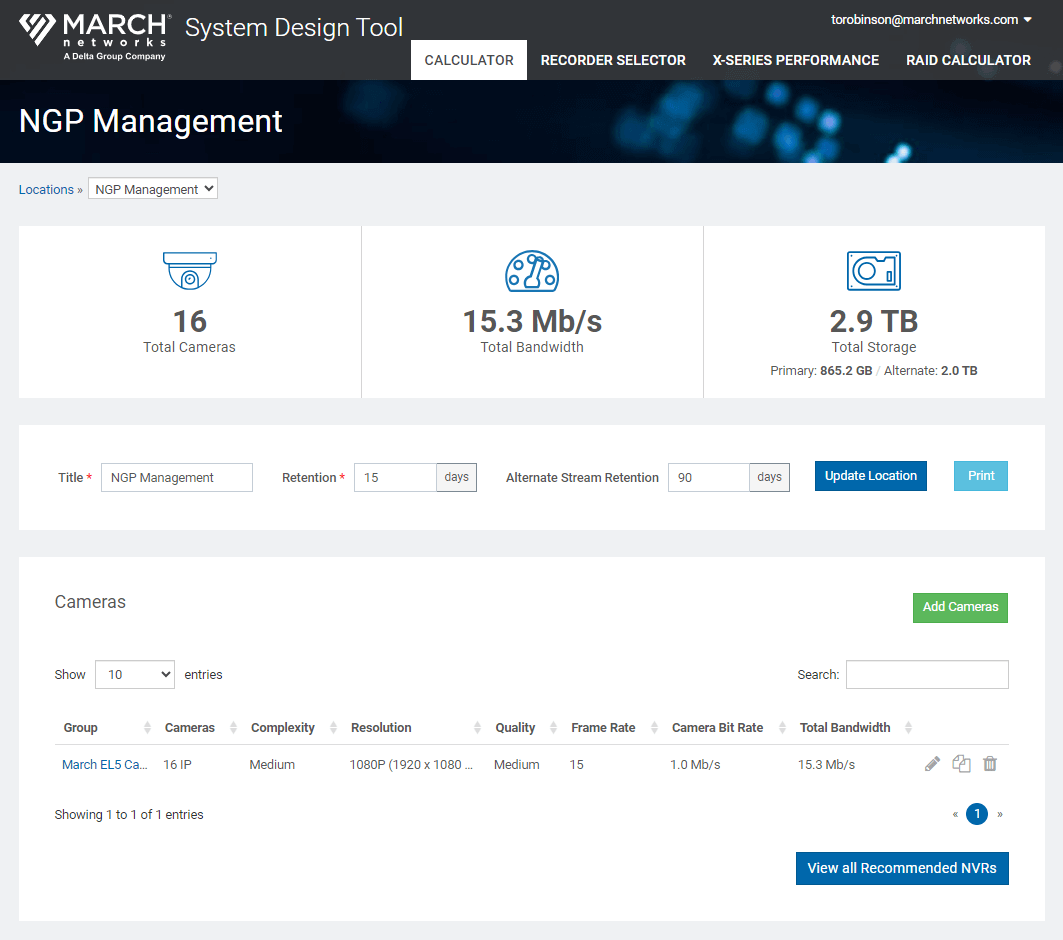Image resolution: width=1063 pixels, height=940 pixels.
Task: Open the RAID Calculator tab
Action: [968, 60]
